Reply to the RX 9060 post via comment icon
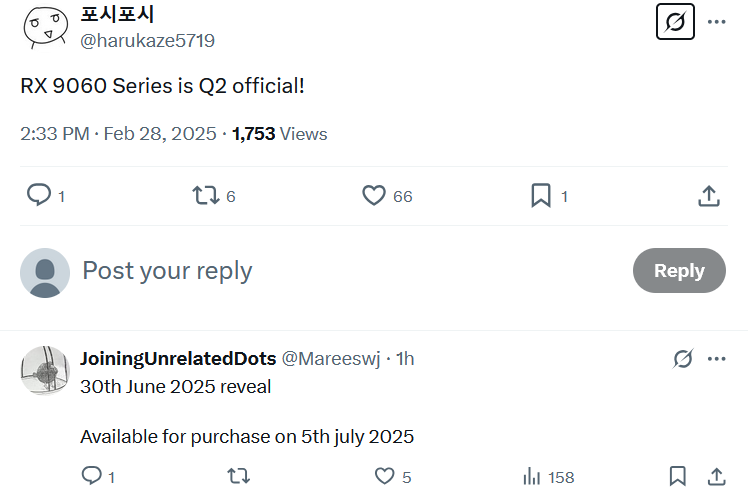The image size is (748, 503). click(39, 195)
